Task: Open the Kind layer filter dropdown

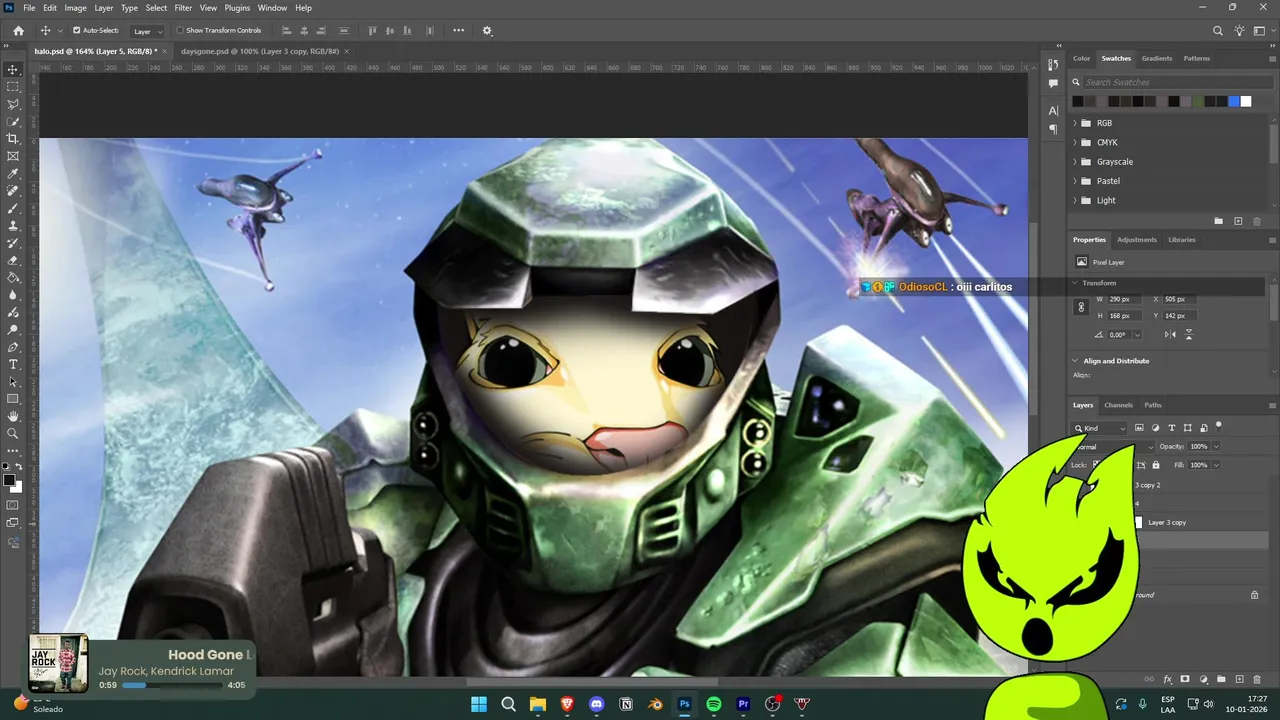Action: coord(1100,428)
